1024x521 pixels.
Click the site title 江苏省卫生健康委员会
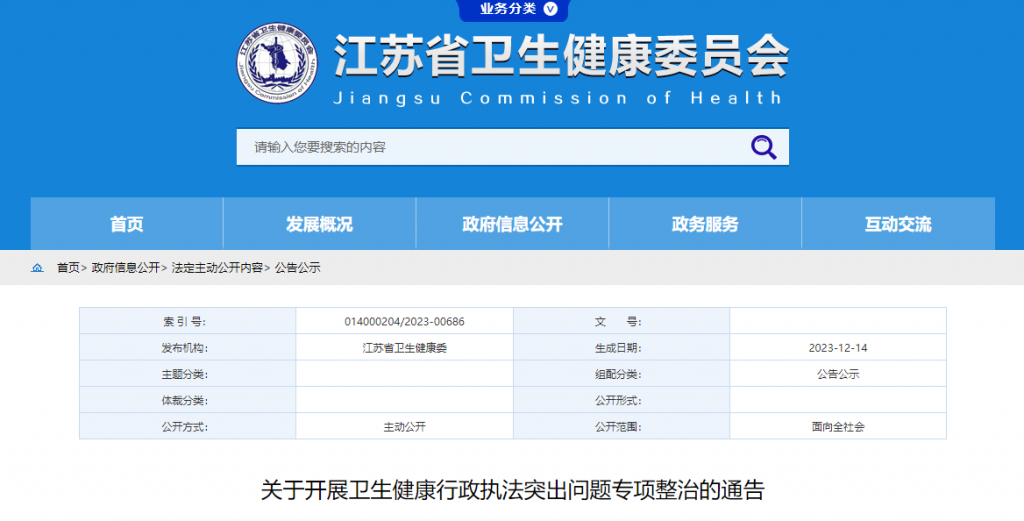click(x=562, y=56)
